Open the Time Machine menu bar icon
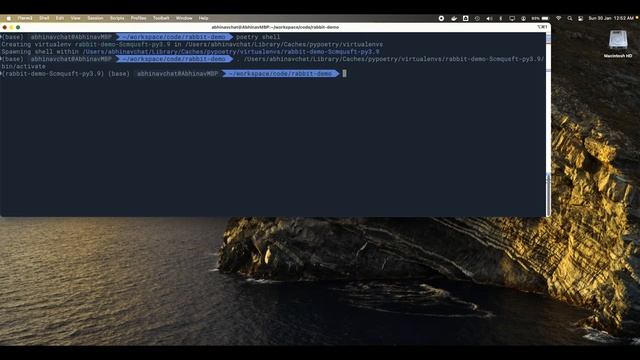The width and height of the screenshot is (640, 360). pyautogui.click(x=477, y=18)
